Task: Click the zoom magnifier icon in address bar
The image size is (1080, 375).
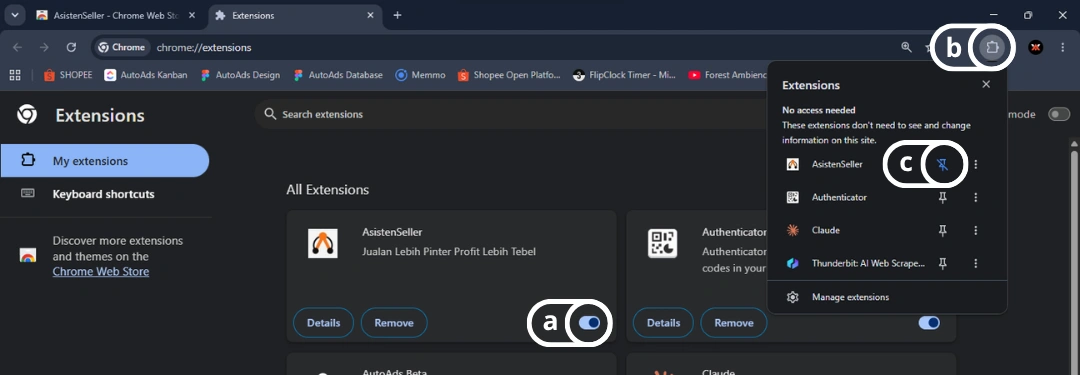Action: click(906, 48)
